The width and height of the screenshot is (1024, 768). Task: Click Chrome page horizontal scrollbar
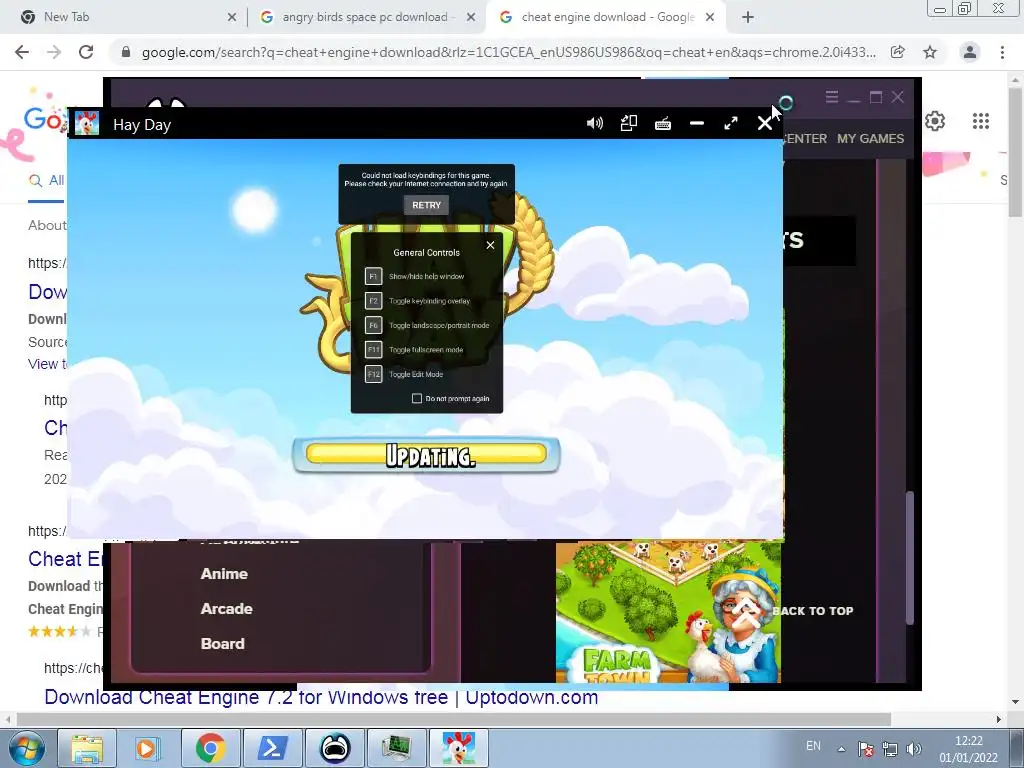[453, 719]
